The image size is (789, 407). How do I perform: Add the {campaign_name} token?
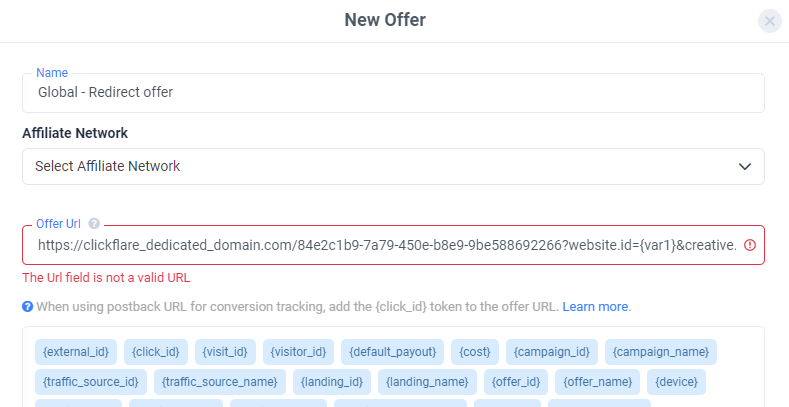[x=661, y=351]
